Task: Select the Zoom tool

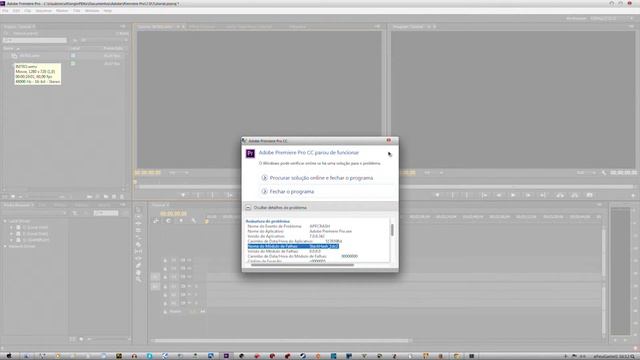Action: 139,279
